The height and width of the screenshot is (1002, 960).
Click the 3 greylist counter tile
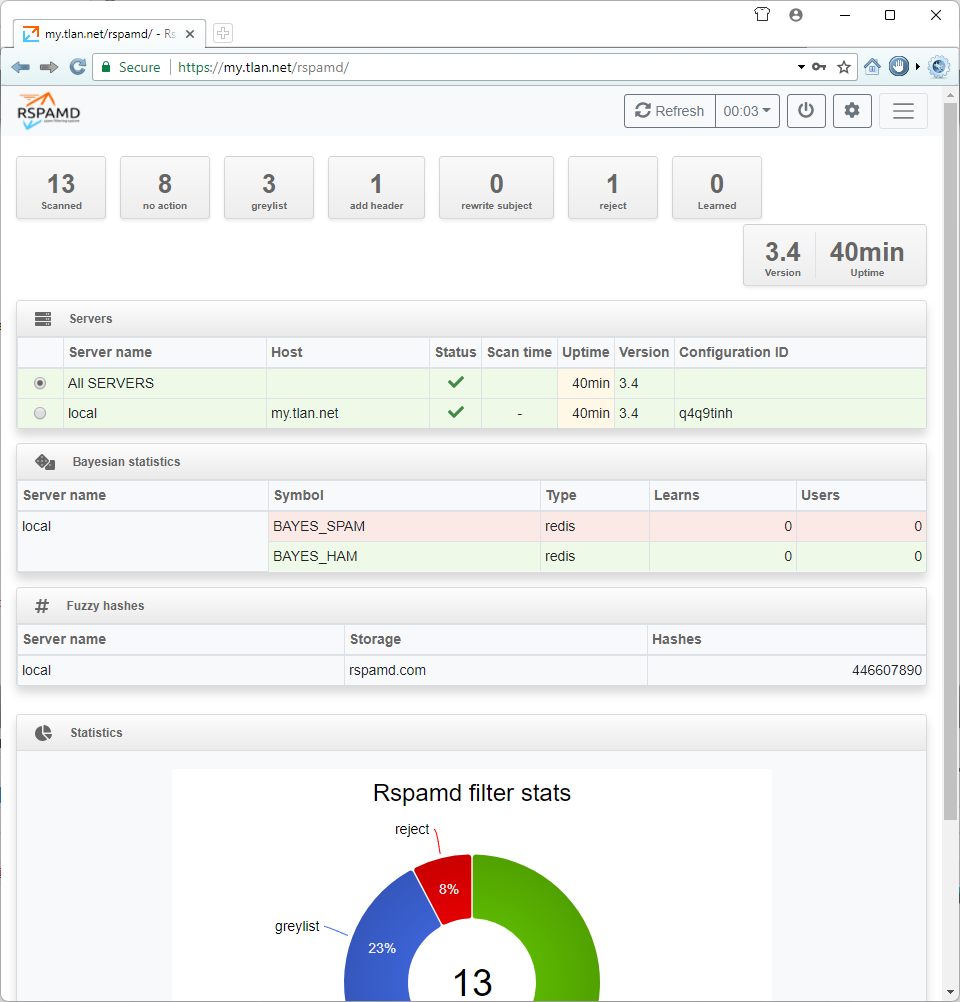coord(269,188)
